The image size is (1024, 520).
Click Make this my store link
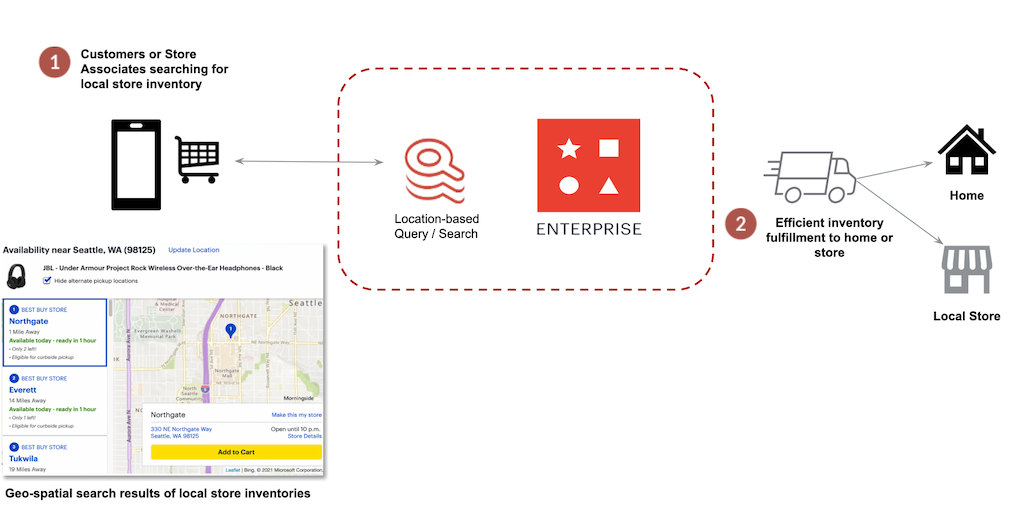click(296, 415)
